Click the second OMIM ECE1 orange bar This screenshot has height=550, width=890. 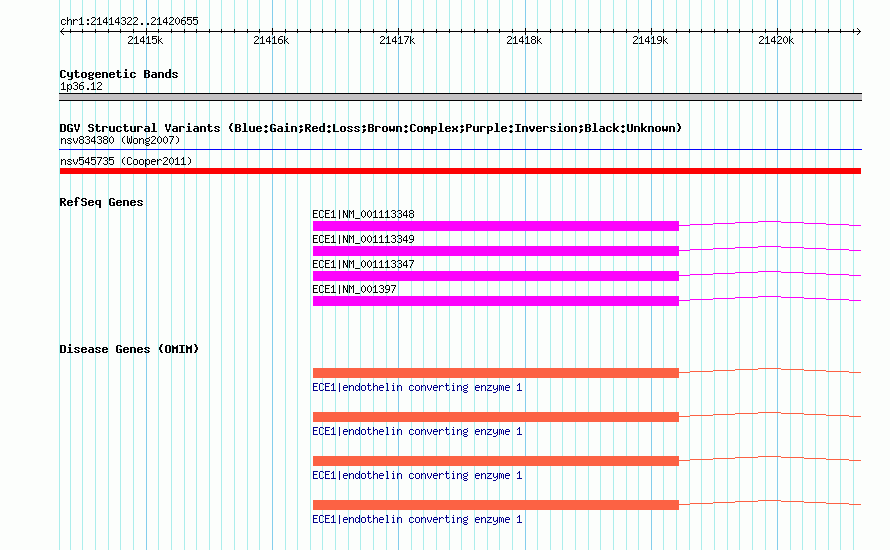point(496,417)
